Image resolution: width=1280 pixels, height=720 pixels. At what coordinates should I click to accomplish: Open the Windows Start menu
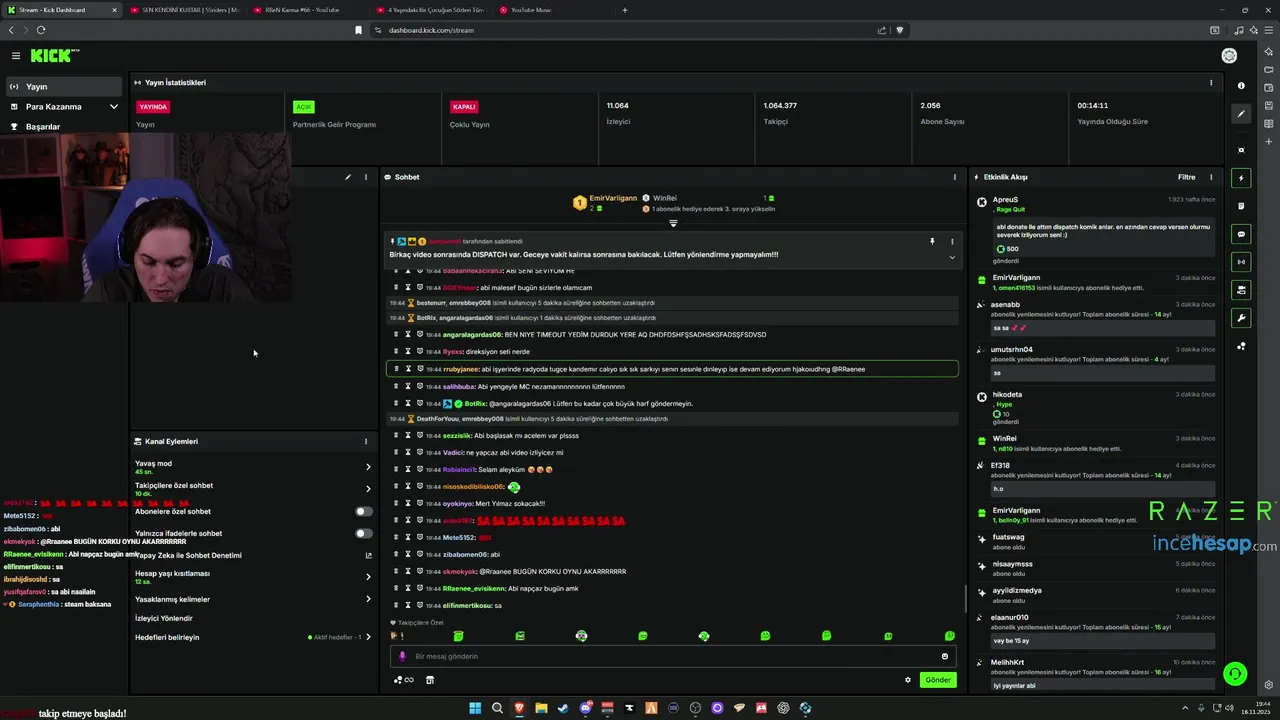tap(475, 708)
